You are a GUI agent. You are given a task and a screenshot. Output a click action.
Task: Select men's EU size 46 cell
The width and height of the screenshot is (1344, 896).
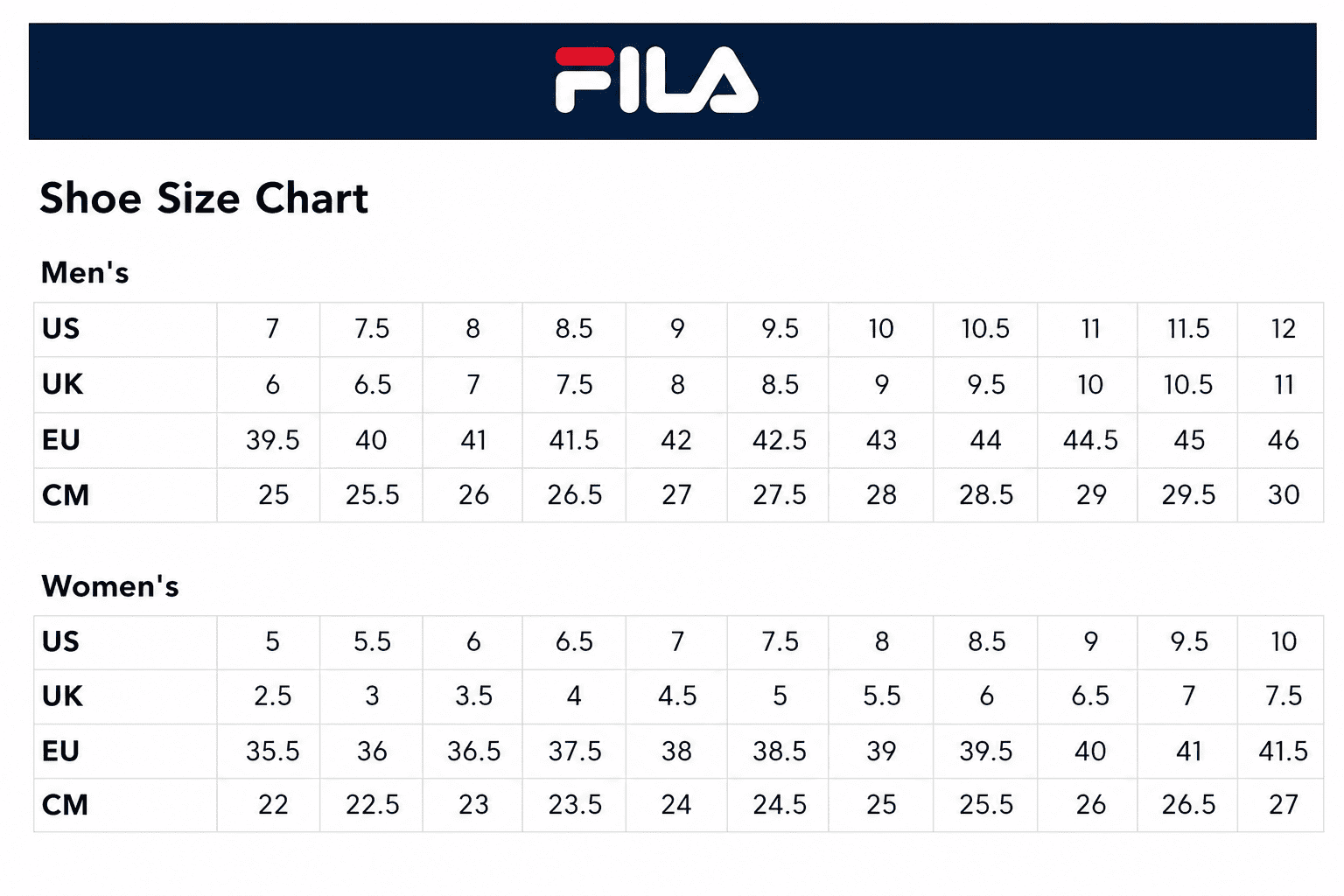(1281, 440)
